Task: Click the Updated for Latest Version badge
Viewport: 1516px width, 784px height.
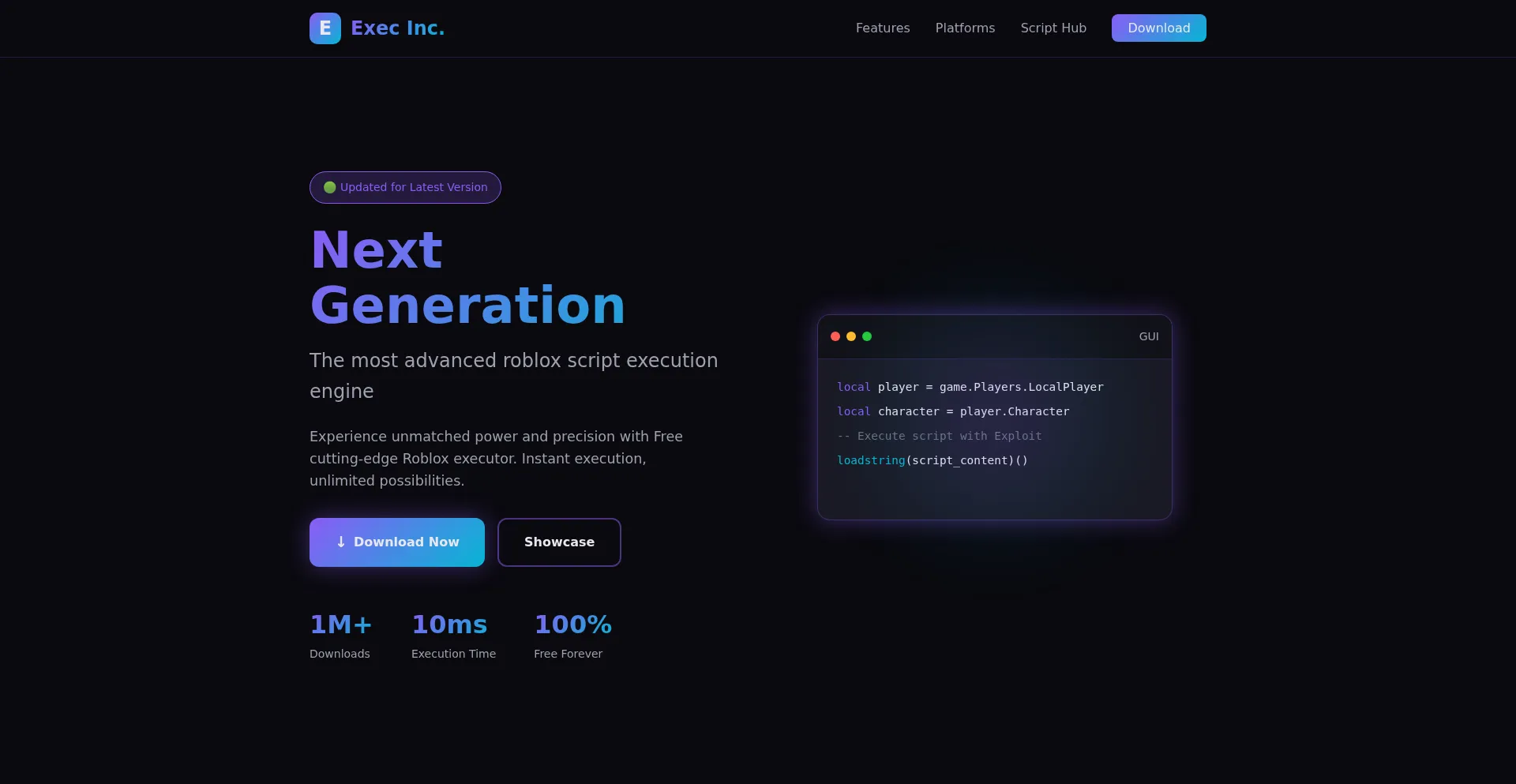Action: (405, 188)
